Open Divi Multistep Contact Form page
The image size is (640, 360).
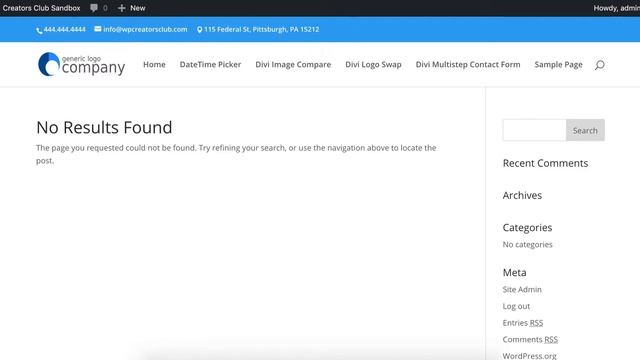click(x=468, y=64)
